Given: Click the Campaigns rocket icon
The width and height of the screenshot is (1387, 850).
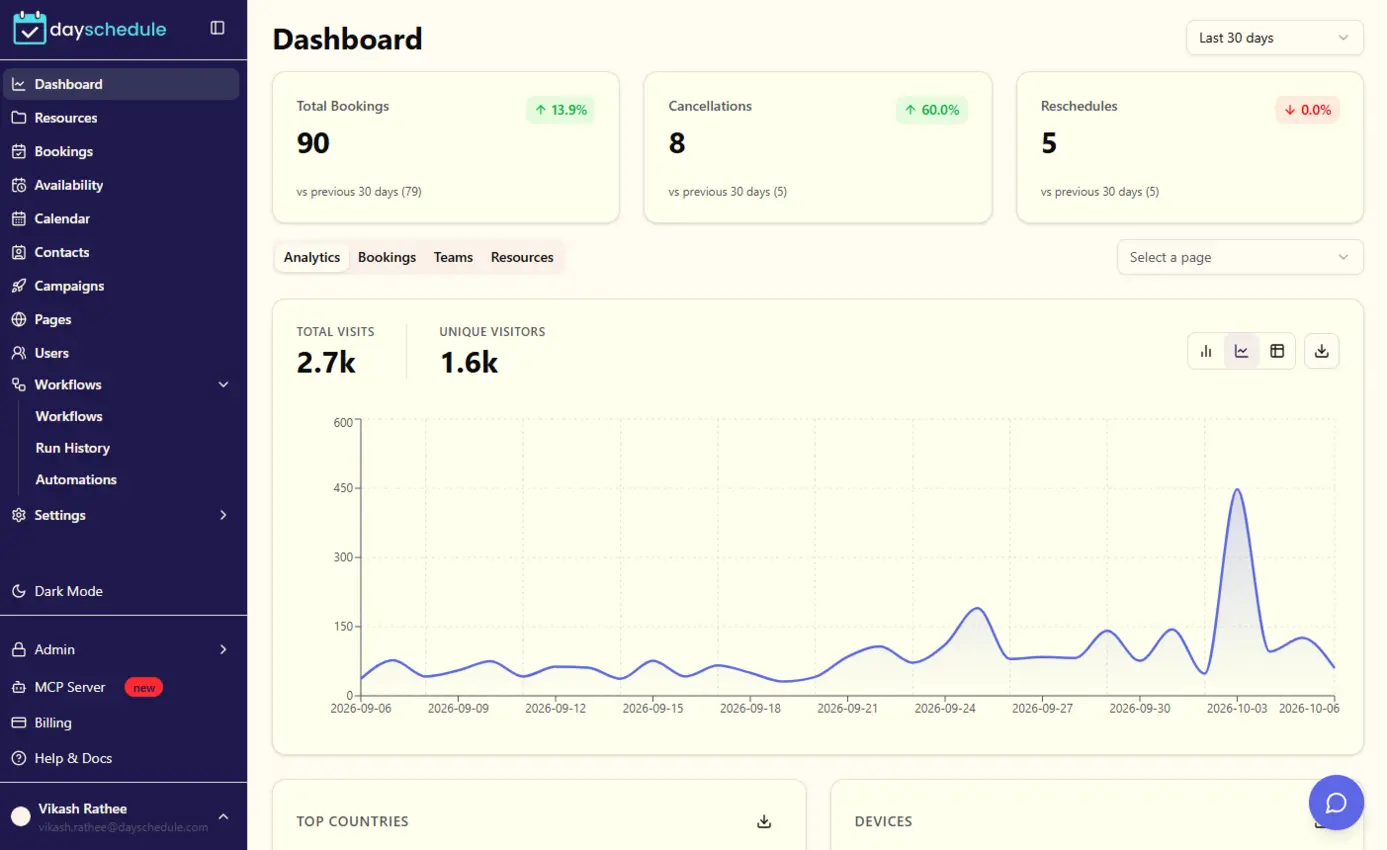Looking at the screenshot, I should click(18, 286).
